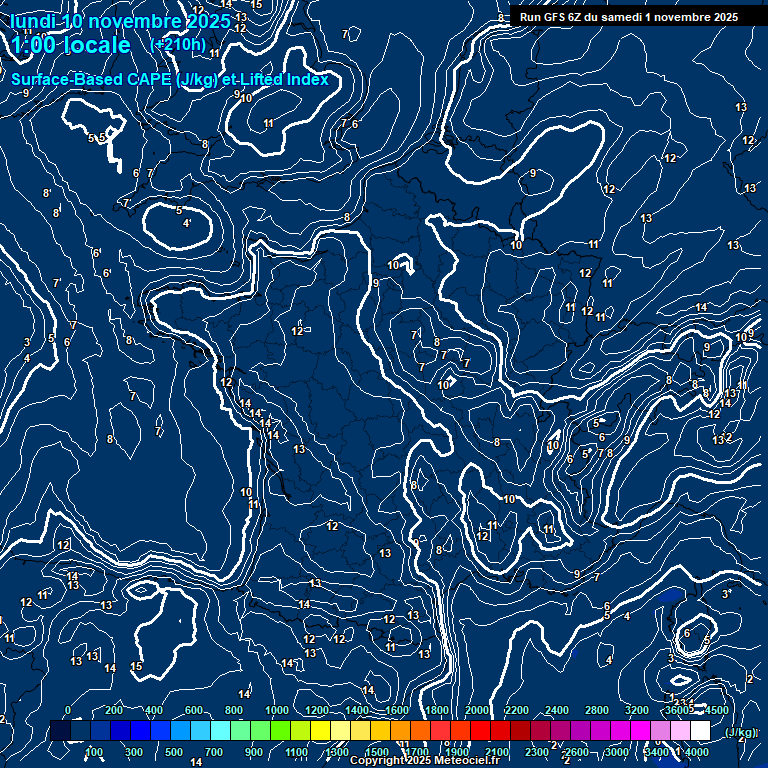Click legend label '600'
768x768 pixels.
(x=194, y=710)
